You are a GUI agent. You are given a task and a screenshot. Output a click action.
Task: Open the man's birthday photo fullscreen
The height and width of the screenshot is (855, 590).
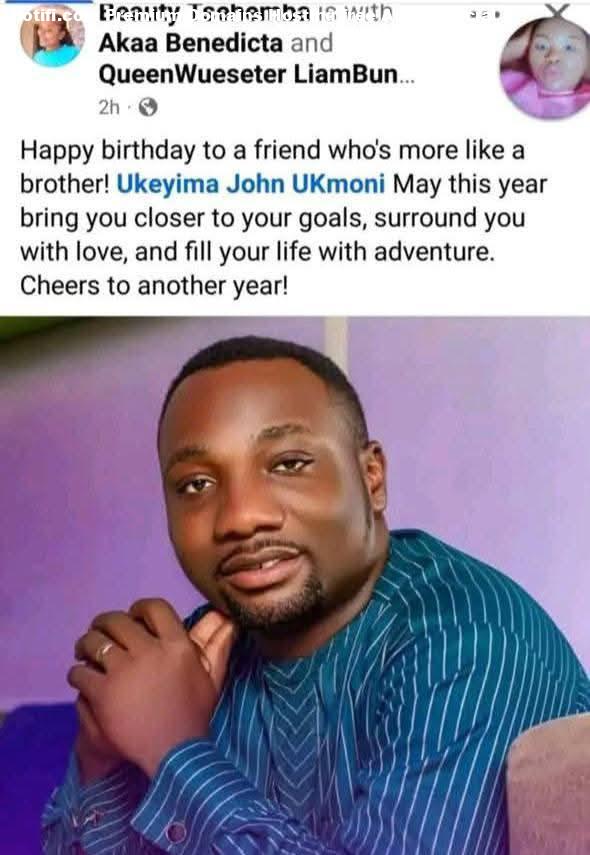click(x=295, y=586)
